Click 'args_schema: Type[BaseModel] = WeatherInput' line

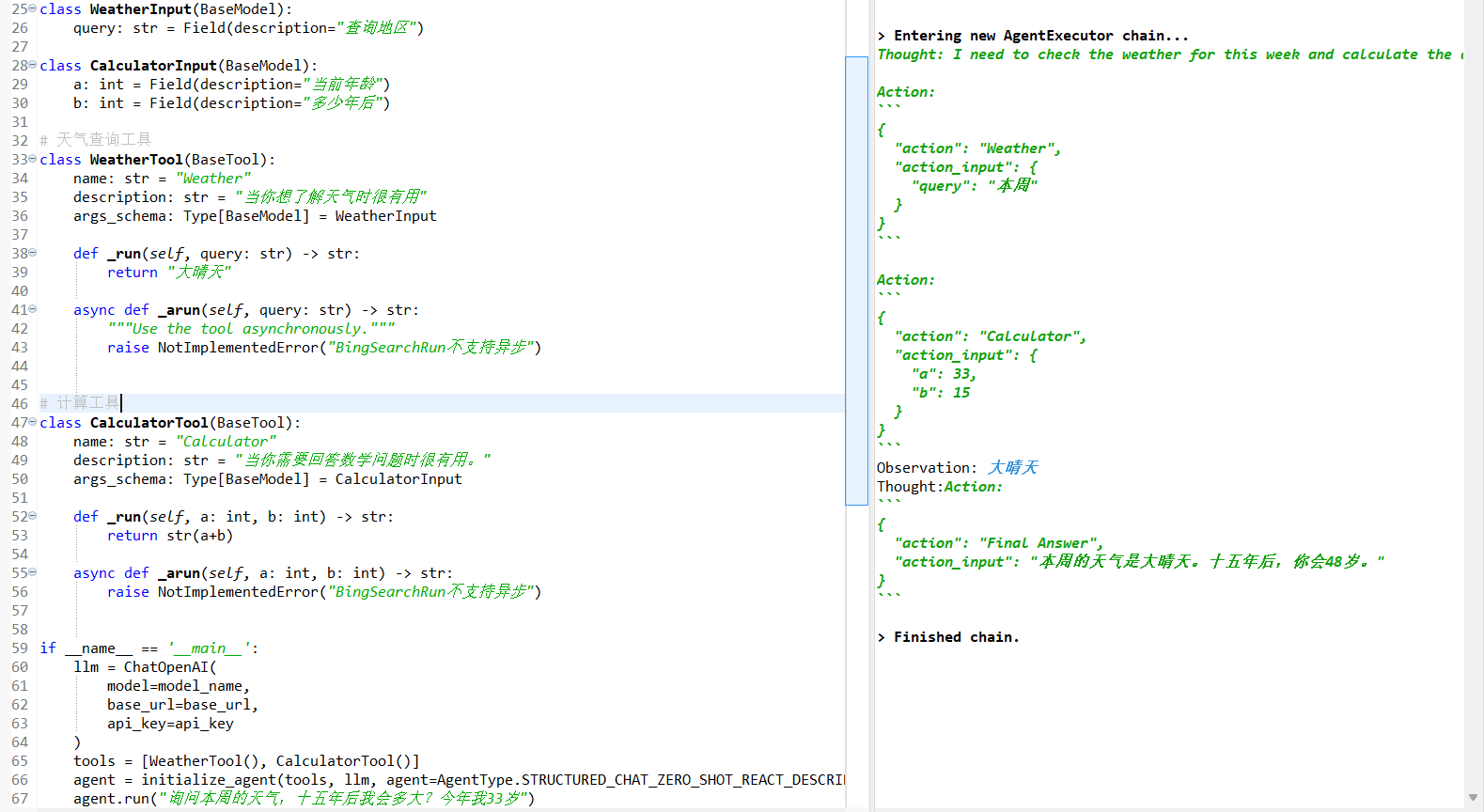click(255, 216)
